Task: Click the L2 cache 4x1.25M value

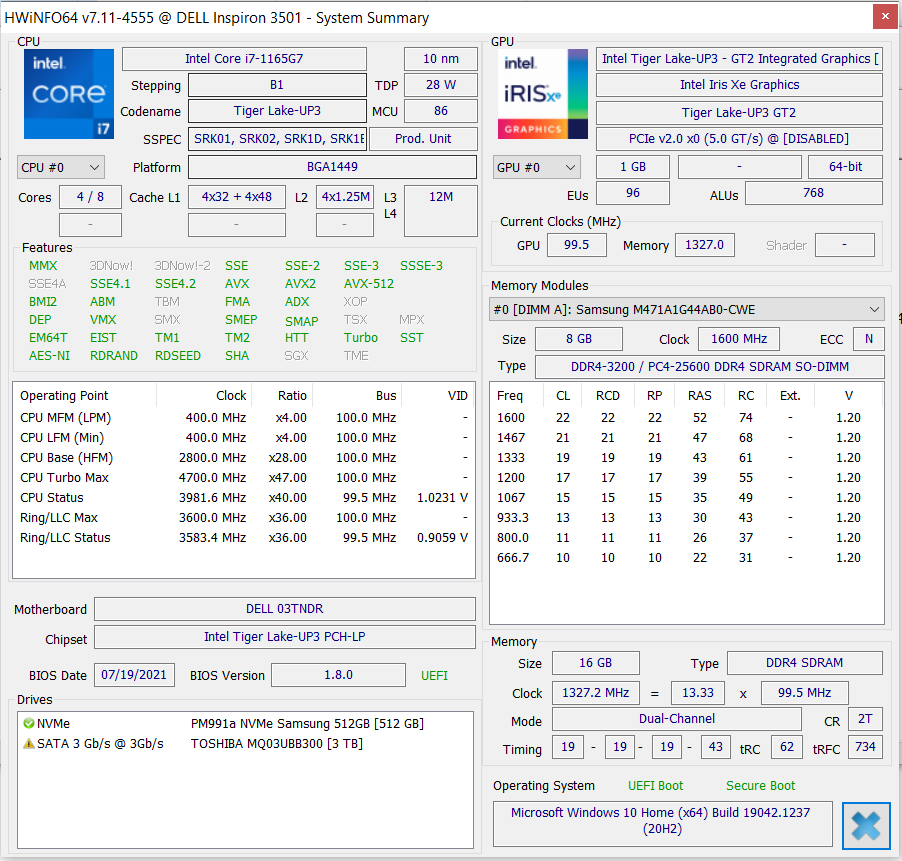Action: 345,197
